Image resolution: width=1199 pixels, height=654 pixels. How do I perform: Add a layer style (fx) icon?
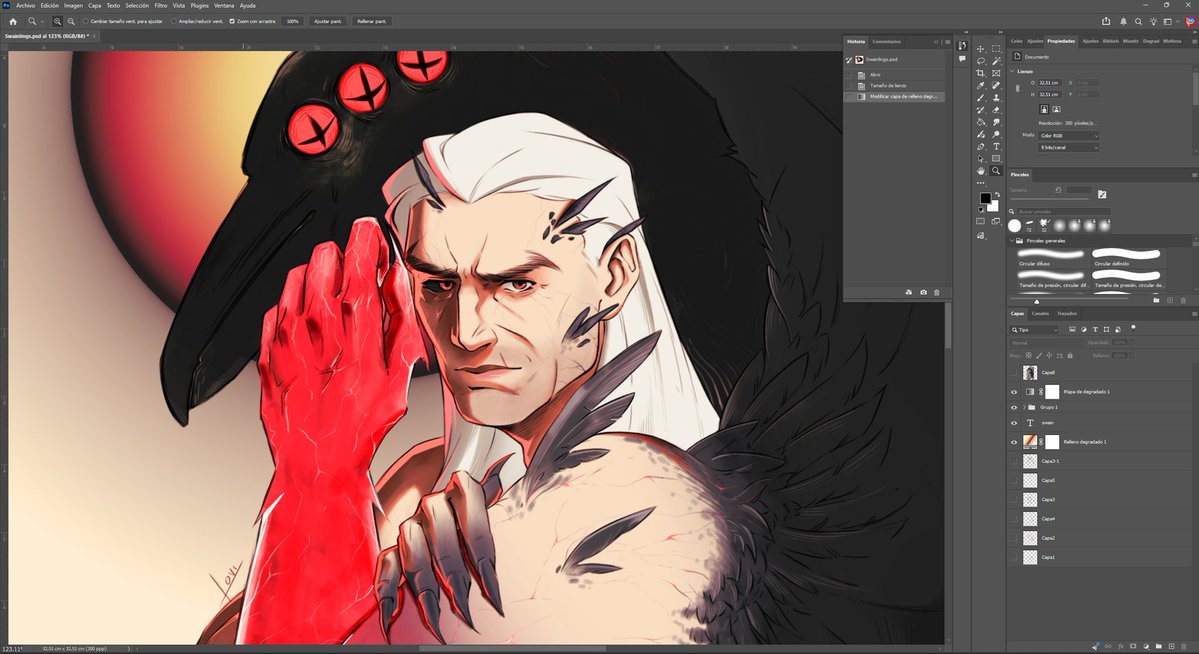pyautogui.click(x=1120, y=646)
